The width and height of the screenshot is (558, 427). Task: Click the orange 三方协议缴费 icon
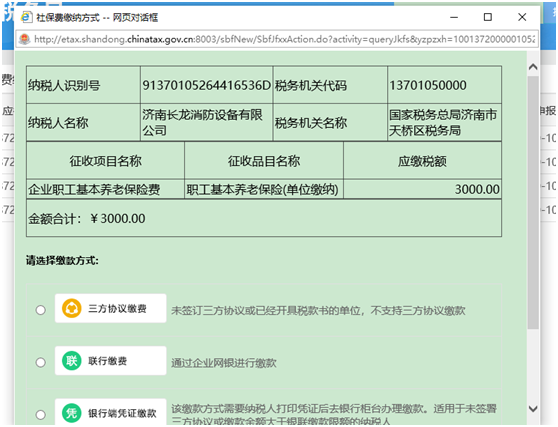click(72, 308)
